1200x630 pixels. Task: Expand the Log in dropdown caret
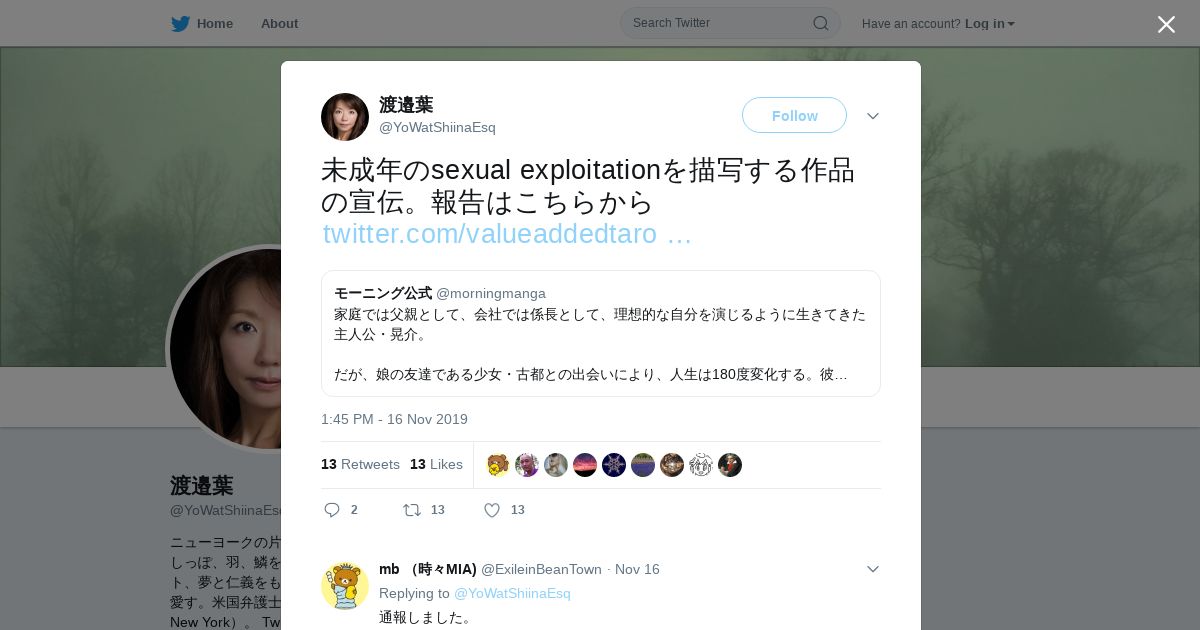pos(1011,24)
